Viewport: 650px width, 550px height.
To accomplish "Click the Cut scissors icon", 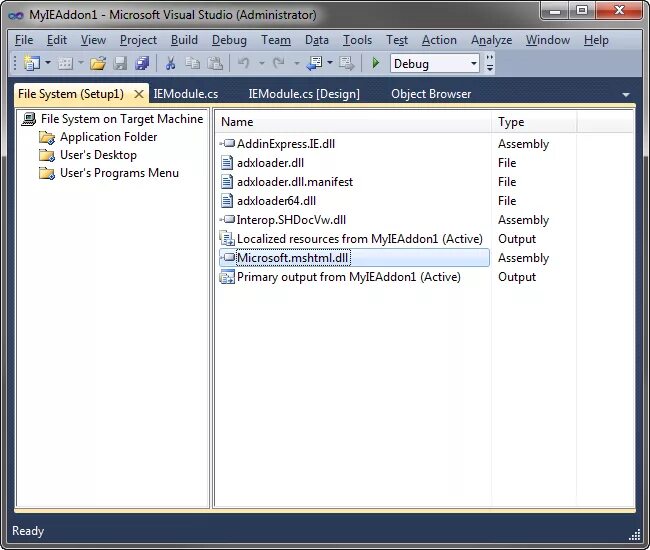I will 170,63.
